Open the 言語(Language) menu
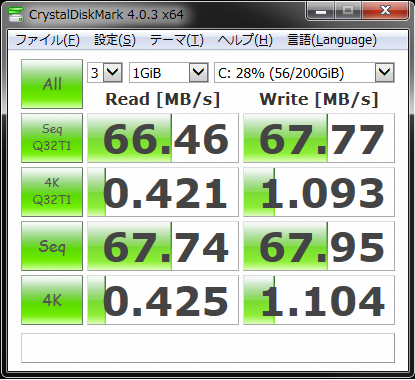Screen dimensions: 415x380 coord(332,40)
